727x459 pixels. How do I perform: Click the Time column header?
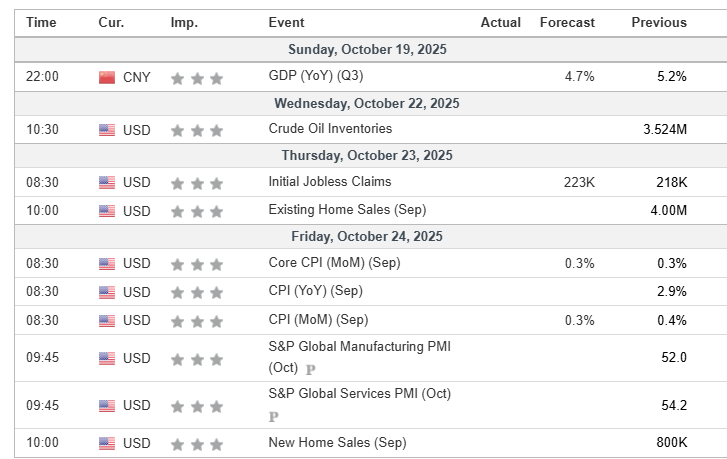(41, 22)
